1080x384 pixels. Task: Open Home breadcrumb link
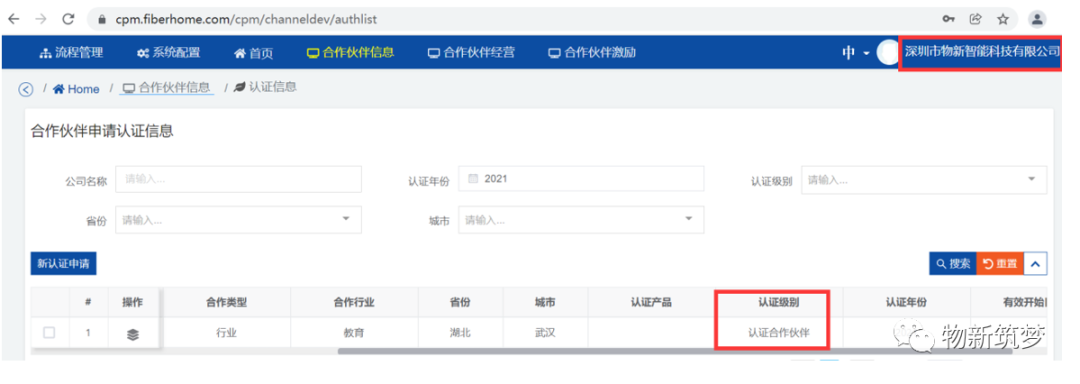coord(76,89)
